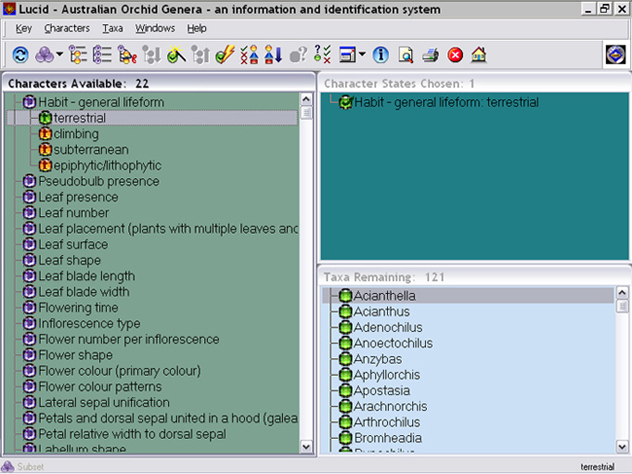Select Leaf blade width character
632x474 pixels.
(84, 292)
